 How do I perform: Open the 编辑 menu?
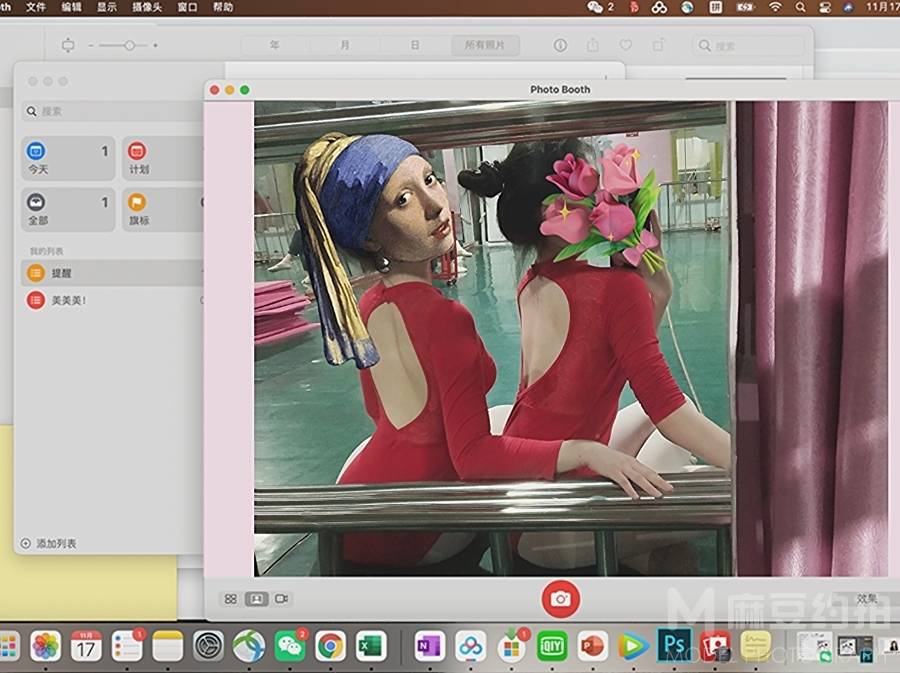(x=71, y=7)
